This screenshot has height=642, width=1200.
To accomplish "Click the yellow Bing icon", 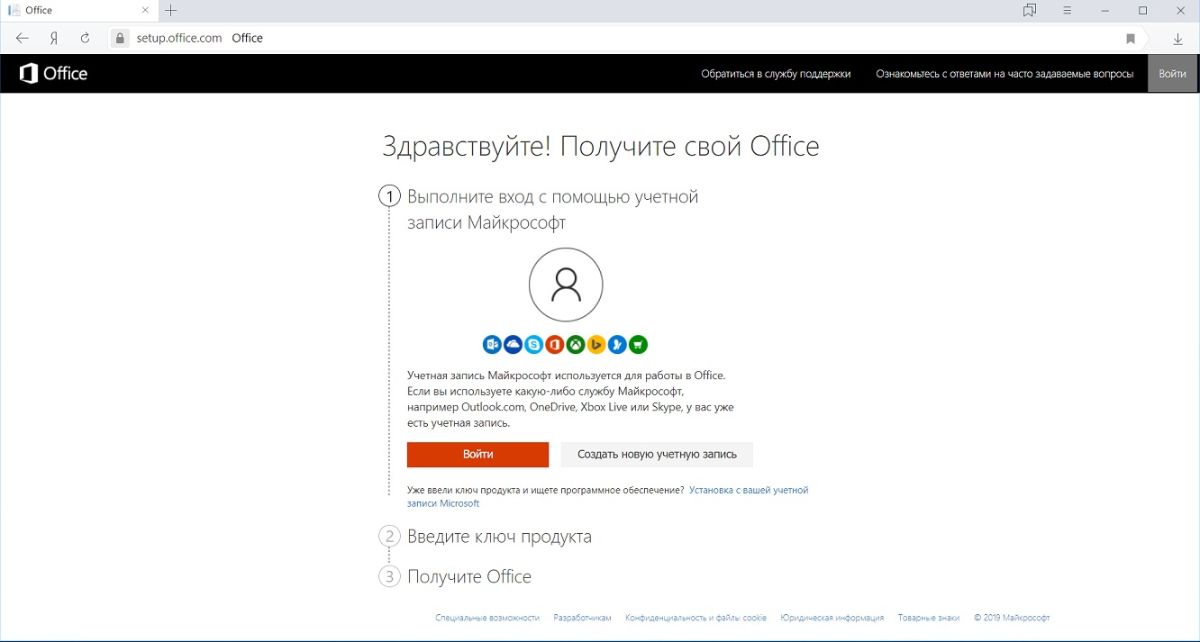I will tap(597, 344).
